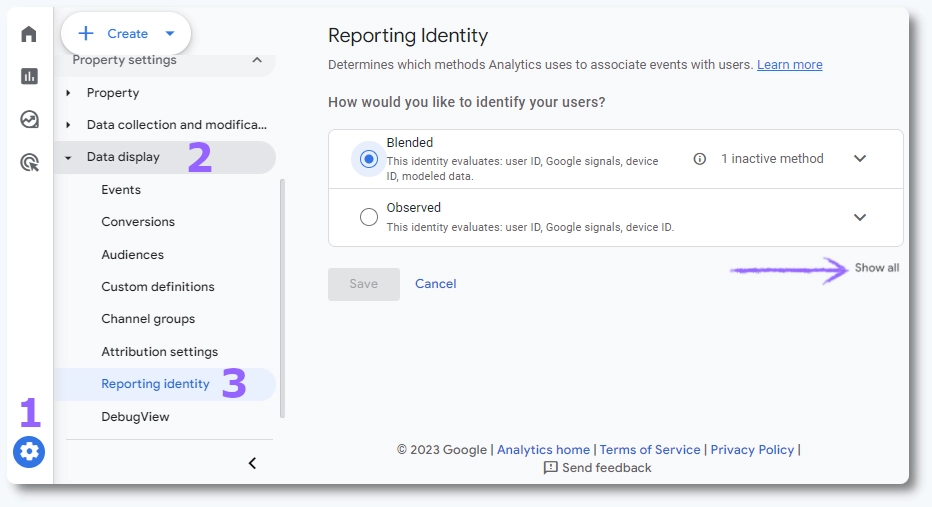The image size is (932, 507).
Task: Click Show all identity options
Action: coord(876,268)
